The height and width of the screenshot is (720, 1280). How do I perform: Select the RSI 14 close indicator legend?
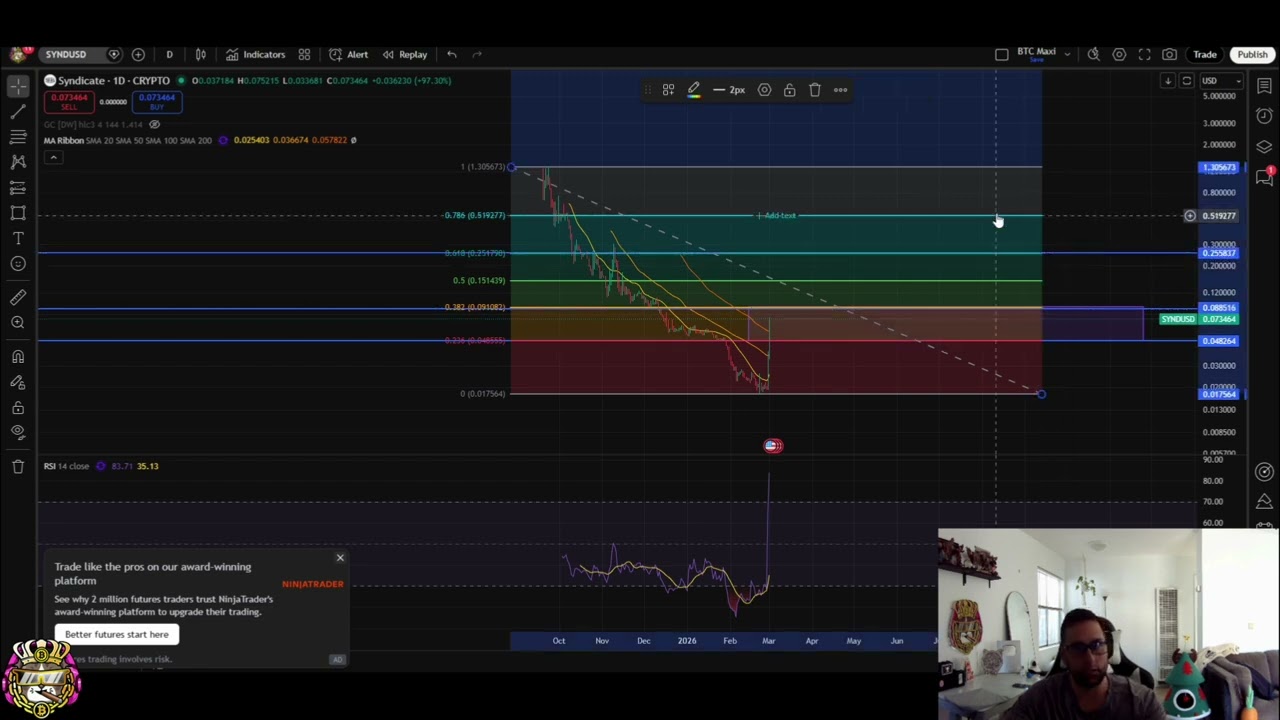coord(66,466)
